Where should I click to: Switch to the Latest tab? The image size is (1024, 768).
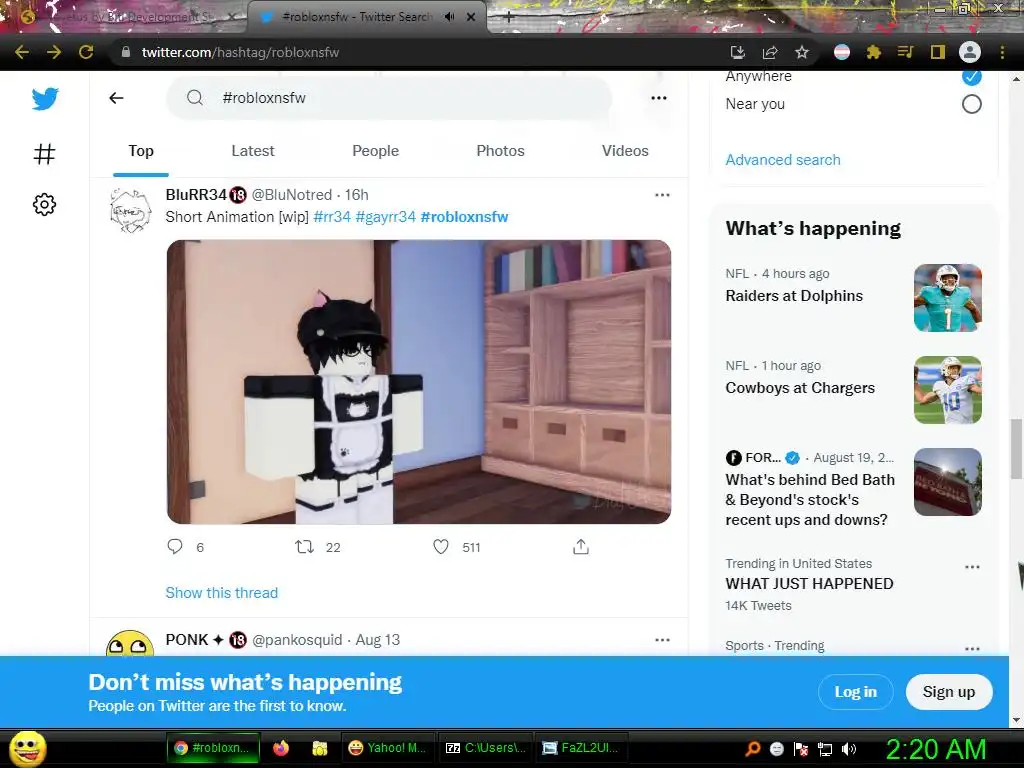[x=253, y=151]
